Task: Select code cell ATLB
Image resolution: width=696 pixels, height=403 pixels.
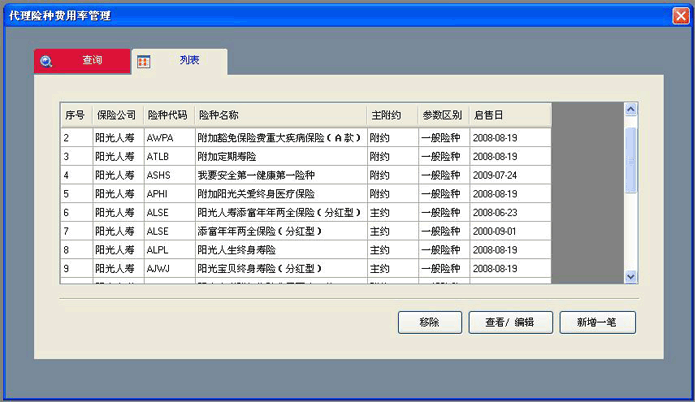Action: coord(170,157)
